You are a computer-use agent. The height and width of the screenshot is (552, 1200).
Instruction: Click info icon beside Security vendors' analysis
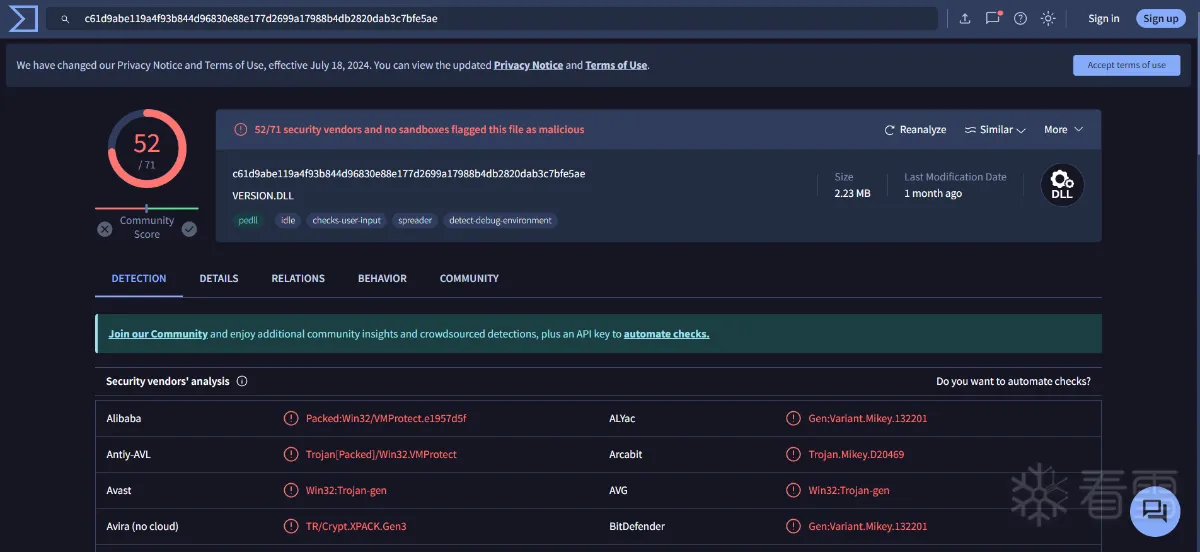(242, 381)
